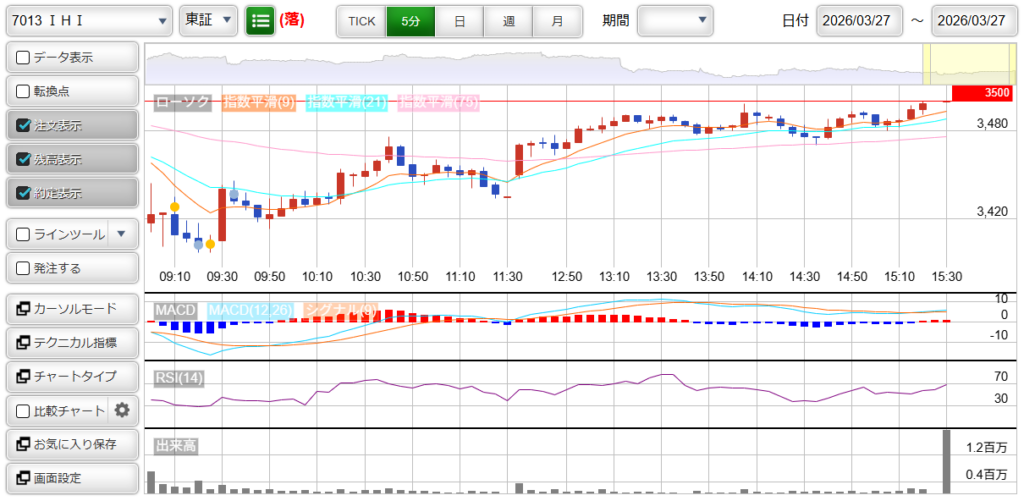Switch to TICK chart interval
The width and height of the screenshot is (1024, 501).
click(361, 20)
